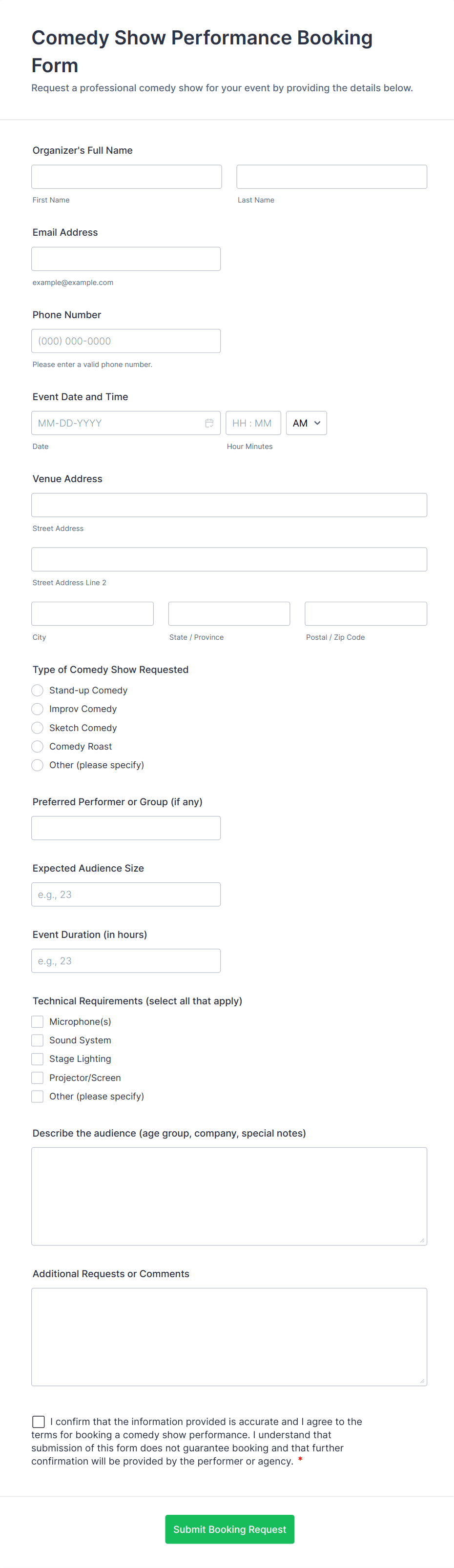454x1568 pixels.
Task: Click the Street Address field
Action: (x=229, y=505)
